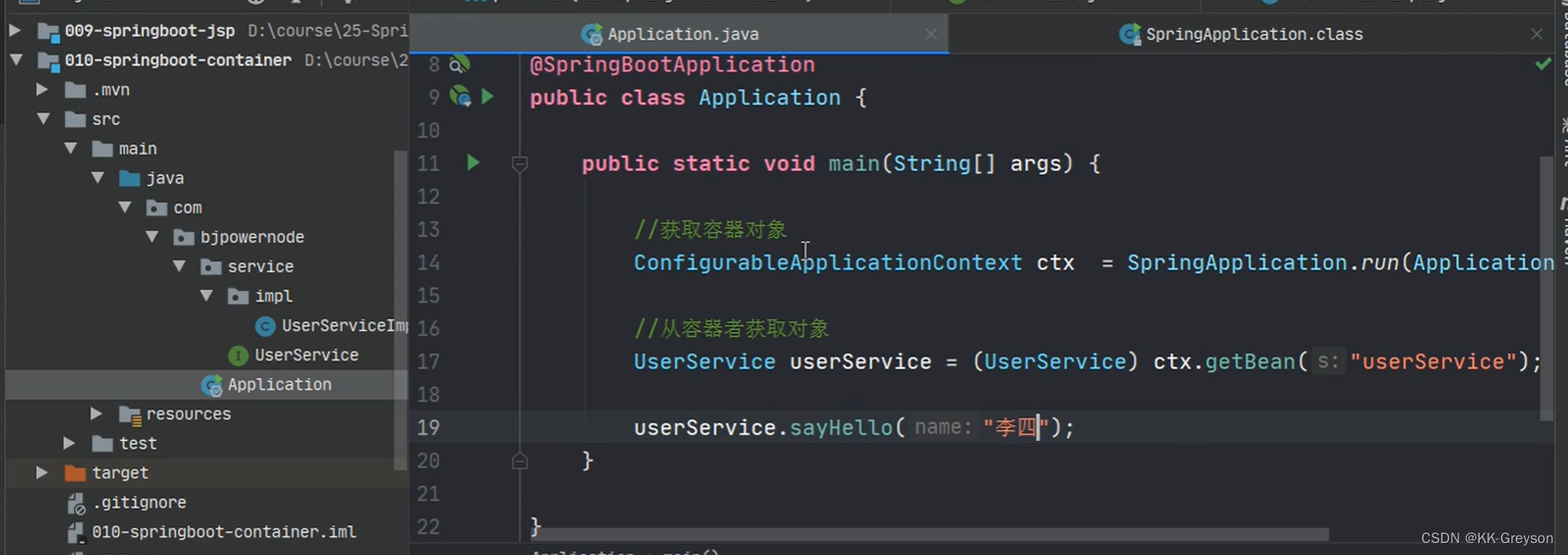Collapse the src folder
The image size is (1568, 555).
point(43,119)
